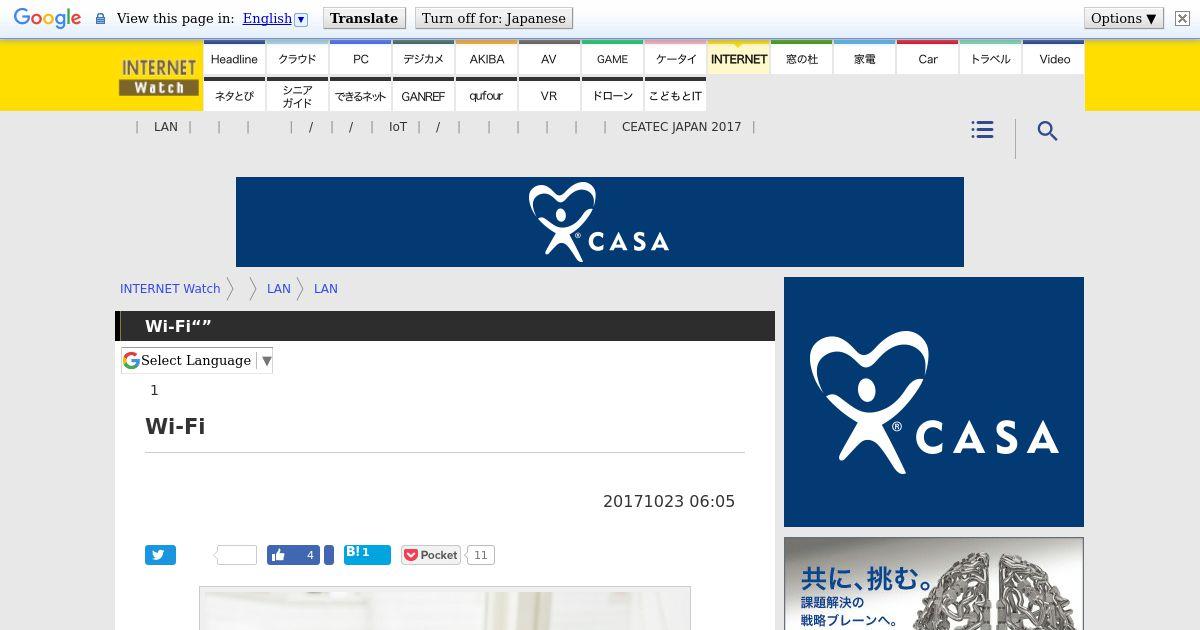Screen dimensions: 1200x630
Task: Save article with Pocket button
Action: 431,555
